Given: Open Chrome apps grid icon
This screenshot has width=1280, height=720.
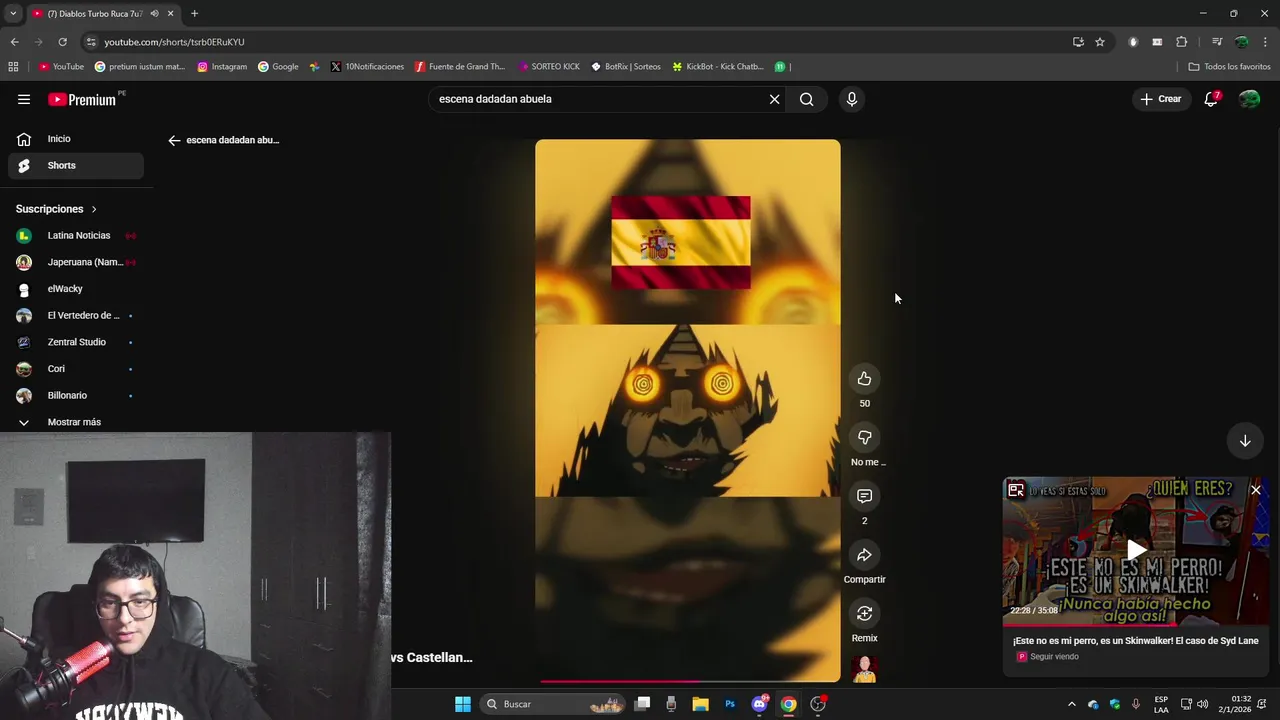Looking at the screenshot, I should click(x=13, y=67).
